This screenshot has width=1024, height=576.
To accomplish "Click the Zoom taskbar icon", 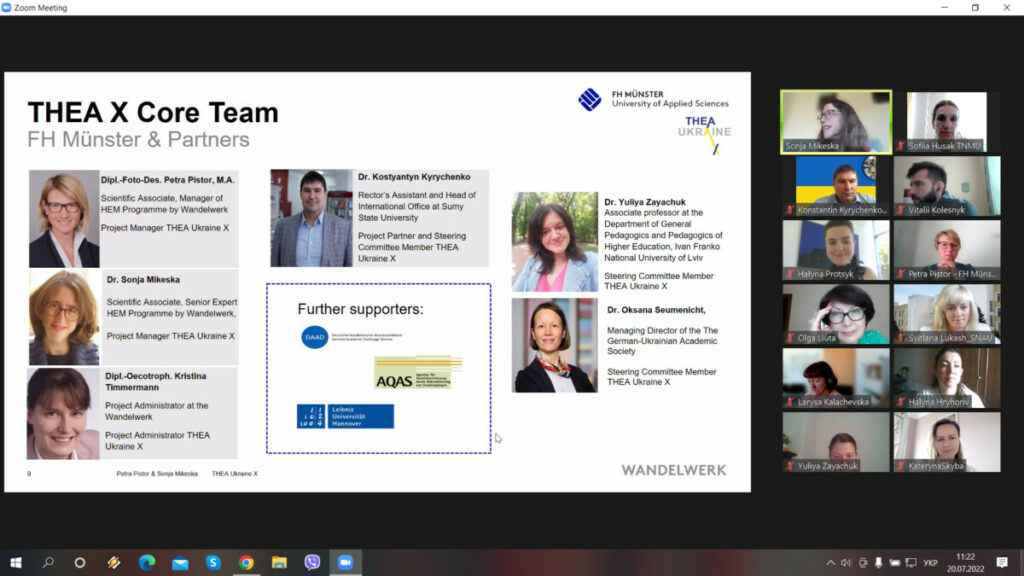I will (x=345, y=563).
